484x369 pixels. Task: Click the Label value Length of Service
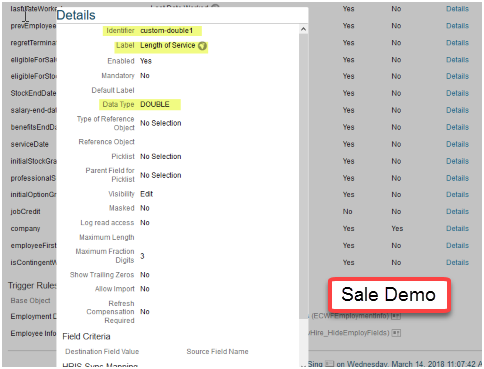click(x=168, y=45)
